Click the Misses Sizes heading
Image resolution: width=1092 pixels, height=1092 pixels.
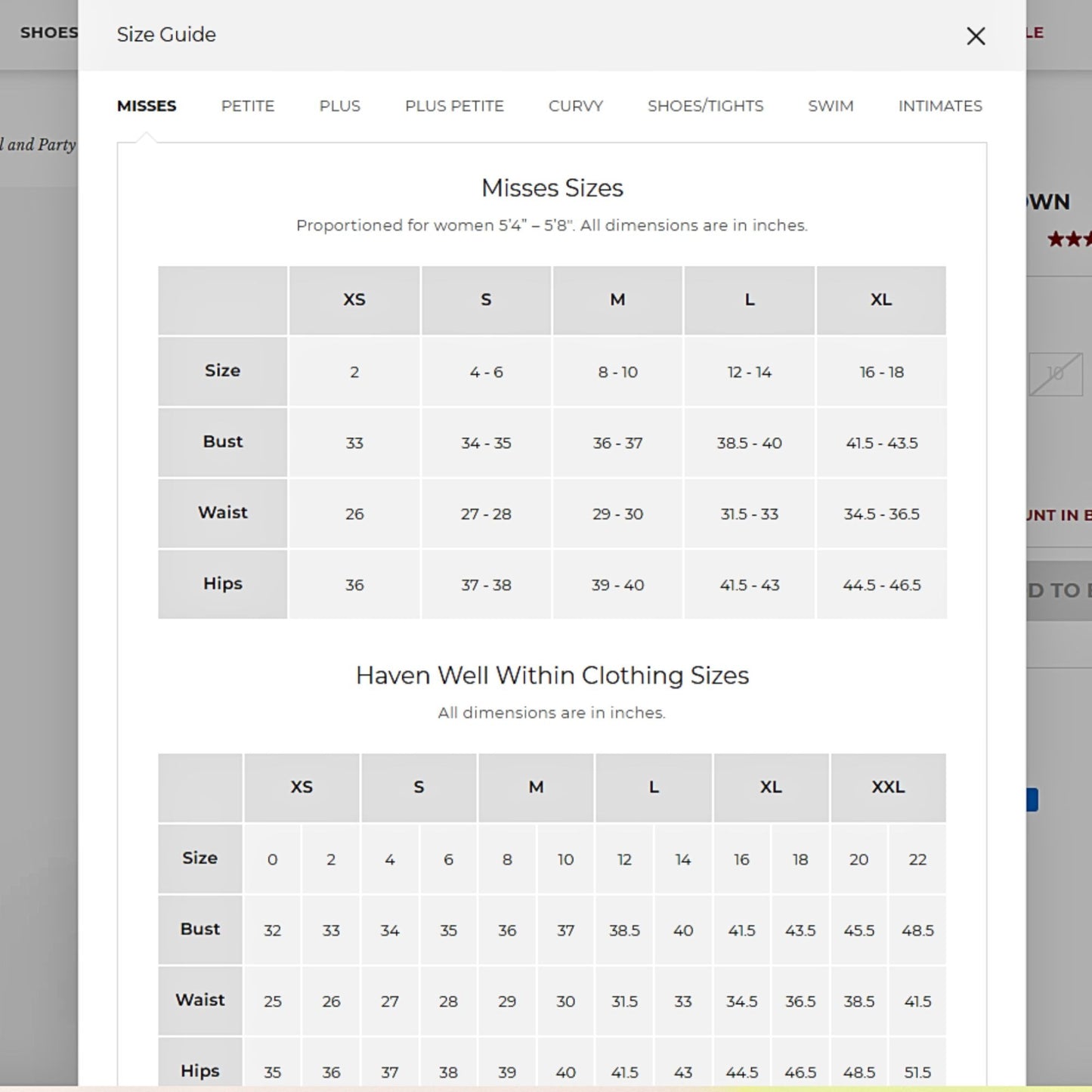552,187
